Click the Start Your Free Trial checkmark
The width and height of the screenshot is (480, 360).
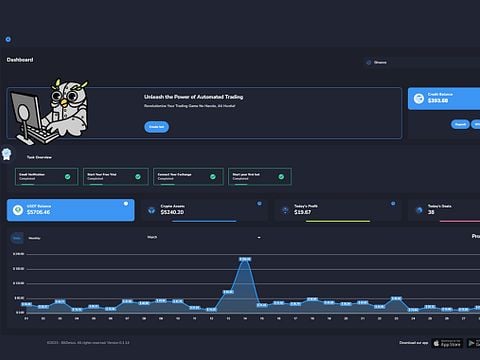click(138, 177)
